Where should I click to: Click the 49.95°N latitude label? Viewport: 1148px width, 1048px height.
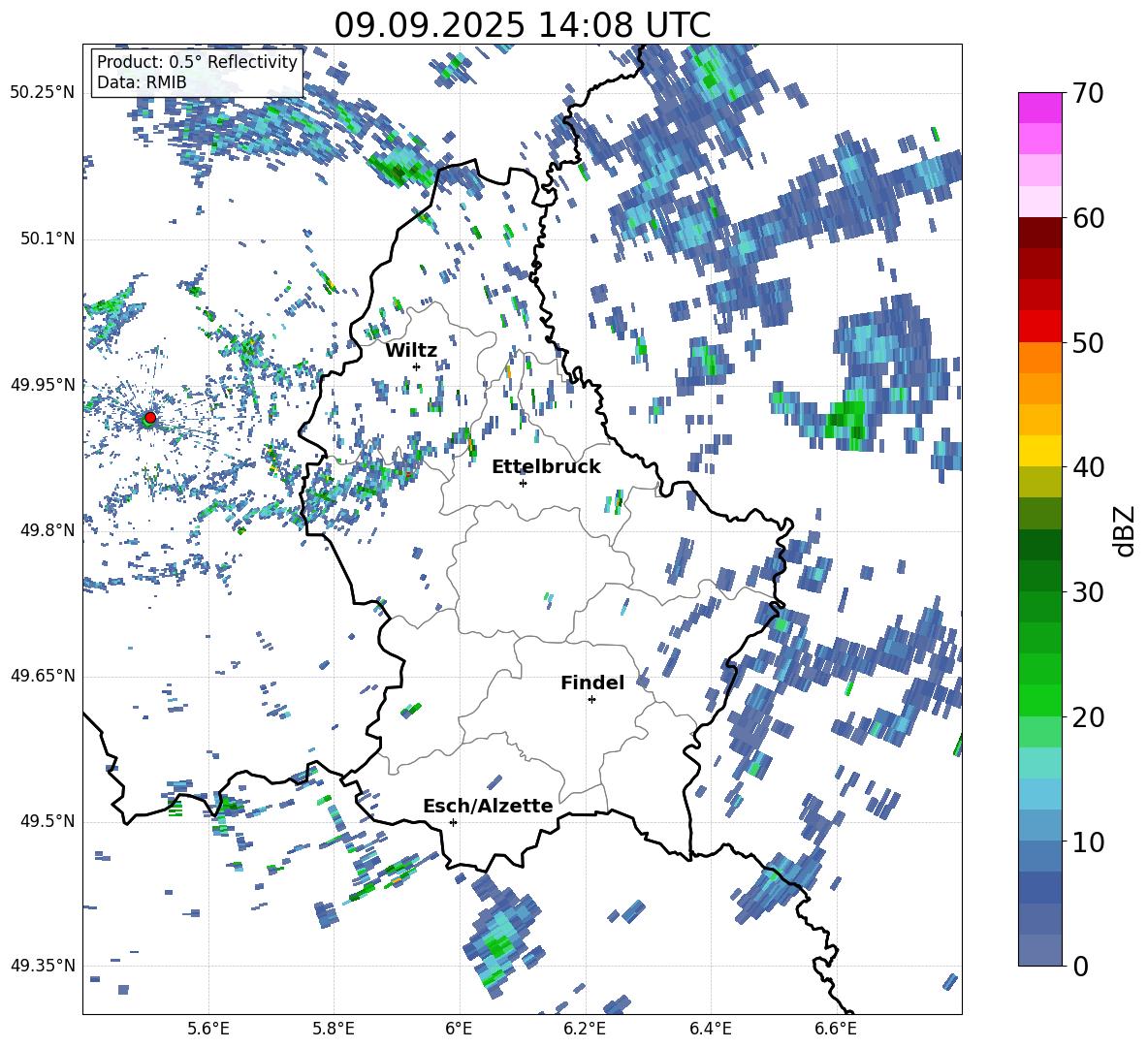click(x=43, y=384)
